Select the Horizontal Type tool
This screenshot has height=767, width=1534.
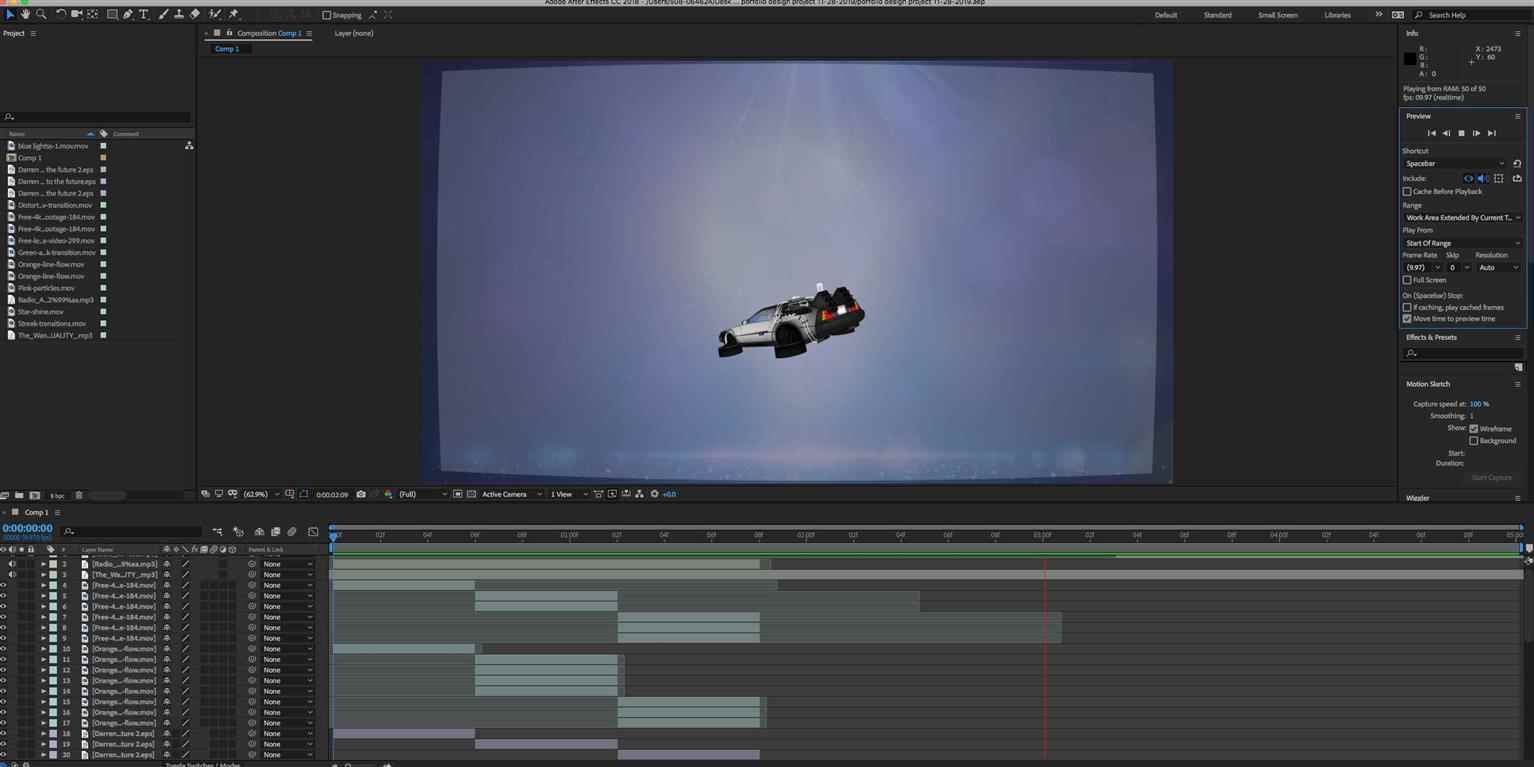pyautogui.click(x=144, y=15)
